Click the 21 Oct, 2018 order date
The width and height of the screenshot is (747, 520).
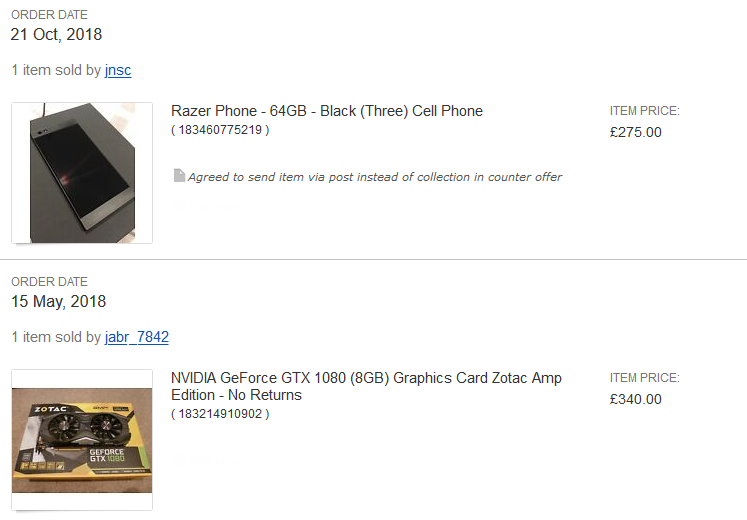56,34
